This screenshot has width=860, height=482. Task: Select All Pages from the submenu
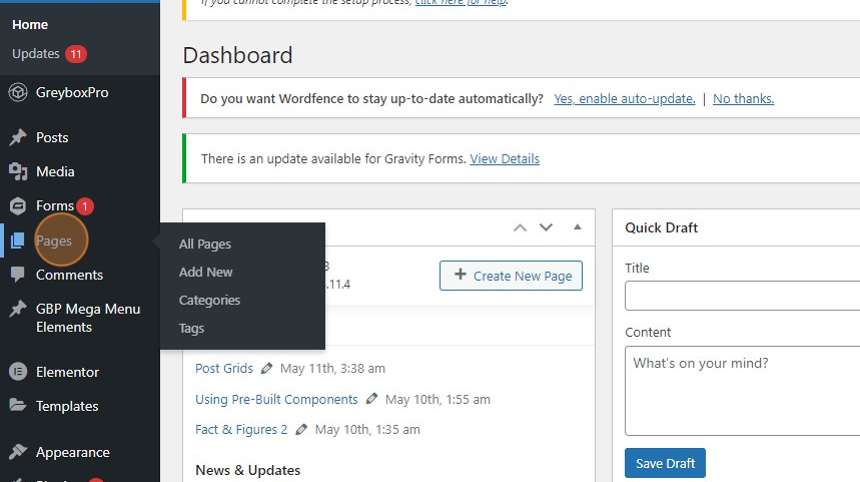[205, 244]
